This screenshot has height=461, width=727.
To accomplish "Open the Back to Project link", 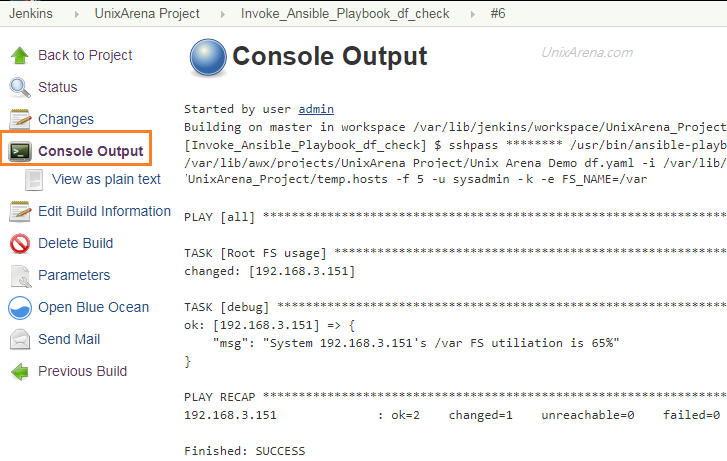I will click(85, 55).
